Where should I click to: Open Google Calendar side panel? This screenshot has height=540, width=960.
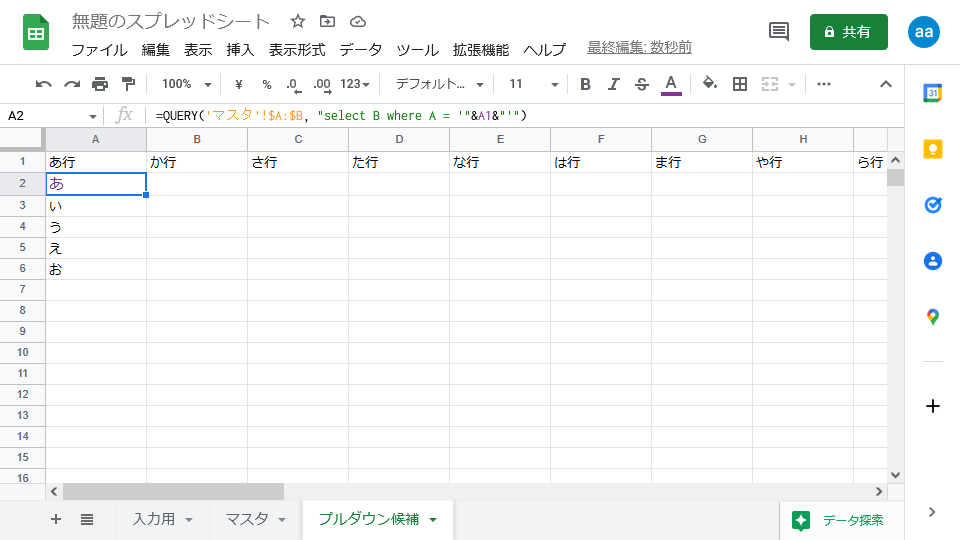point(932,93)
